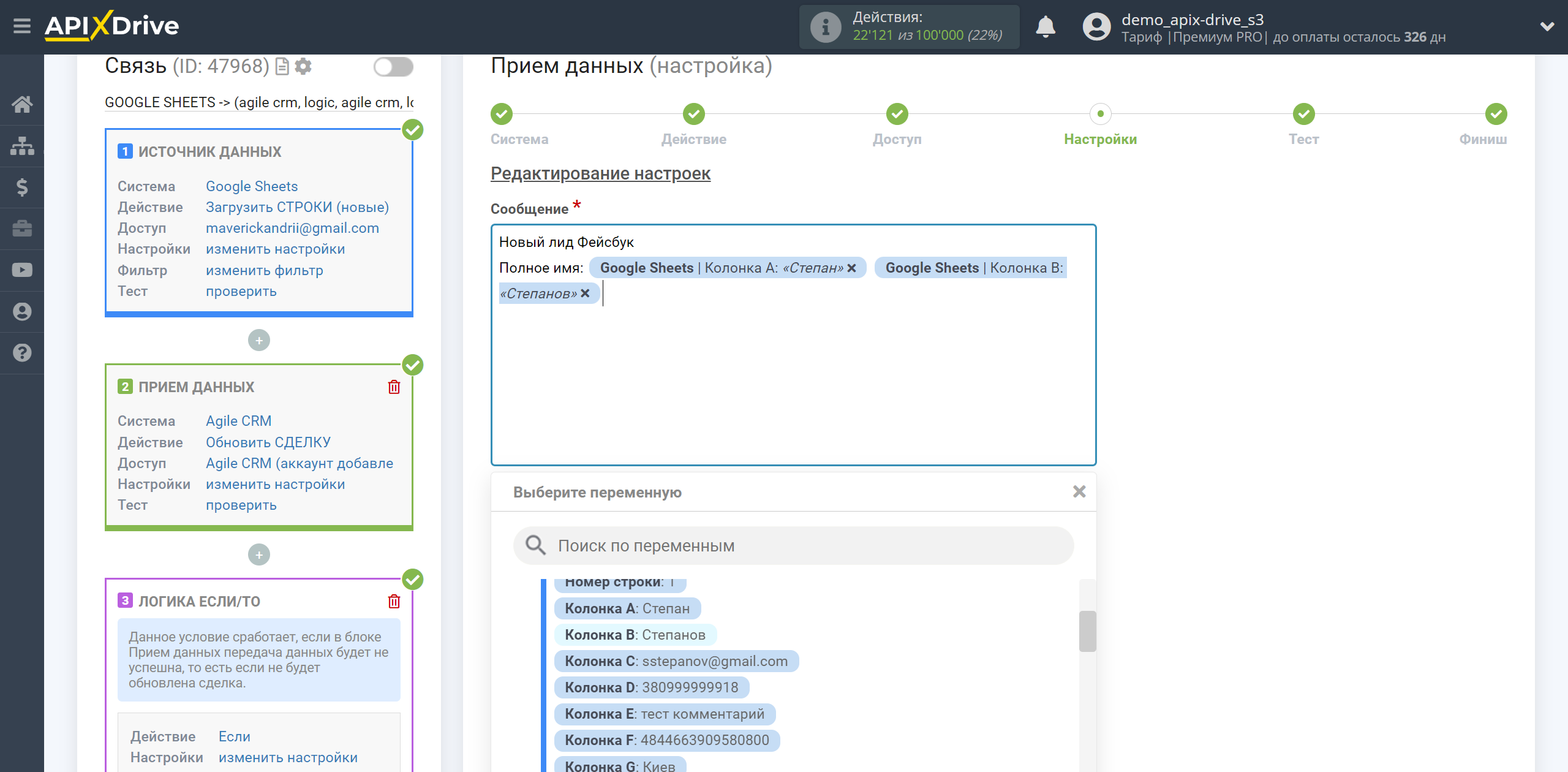Click the variable list scrollbar thumb

(1087, 631)
